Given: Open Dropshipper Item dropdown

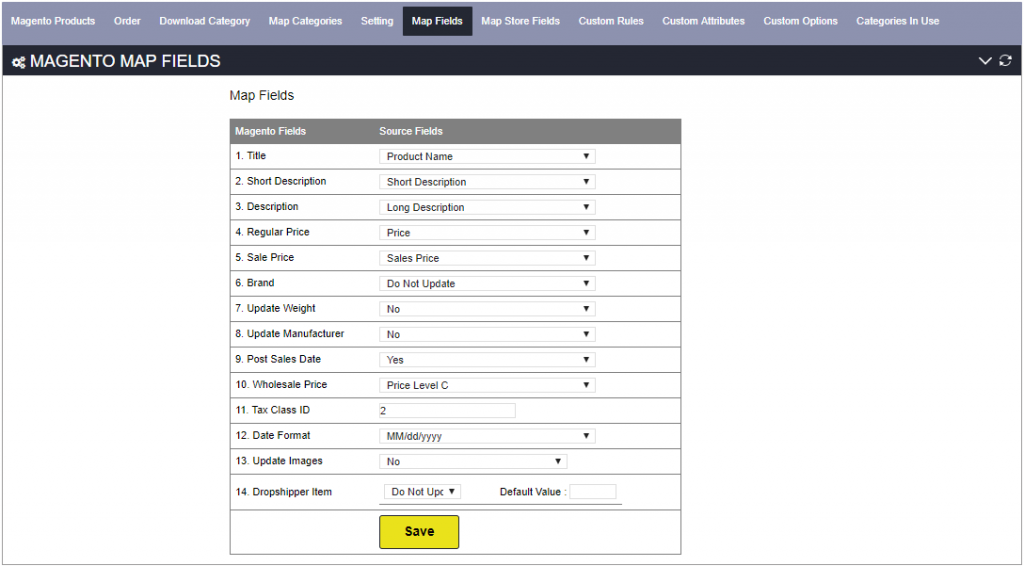Looking at the screenshot, I should tap(423, 492).
